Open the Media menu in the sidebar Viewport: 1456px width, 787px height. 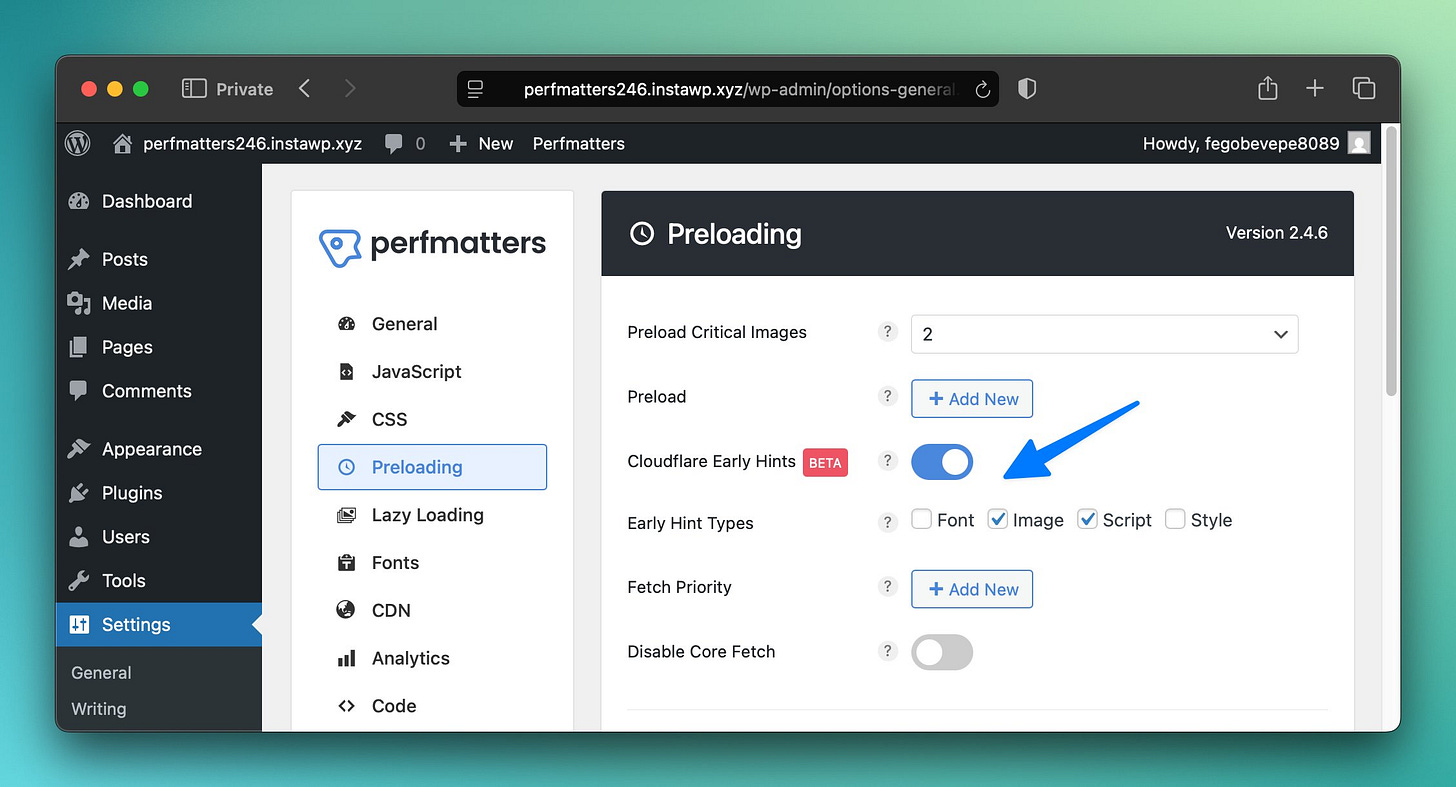pyautogui.click(x=159, y=303)
